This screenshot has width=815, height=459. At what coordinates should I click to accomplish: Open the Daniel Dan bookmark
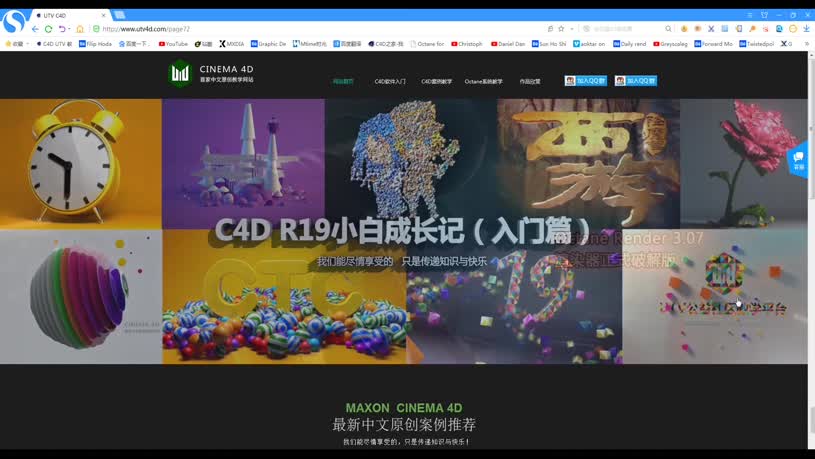508,44
